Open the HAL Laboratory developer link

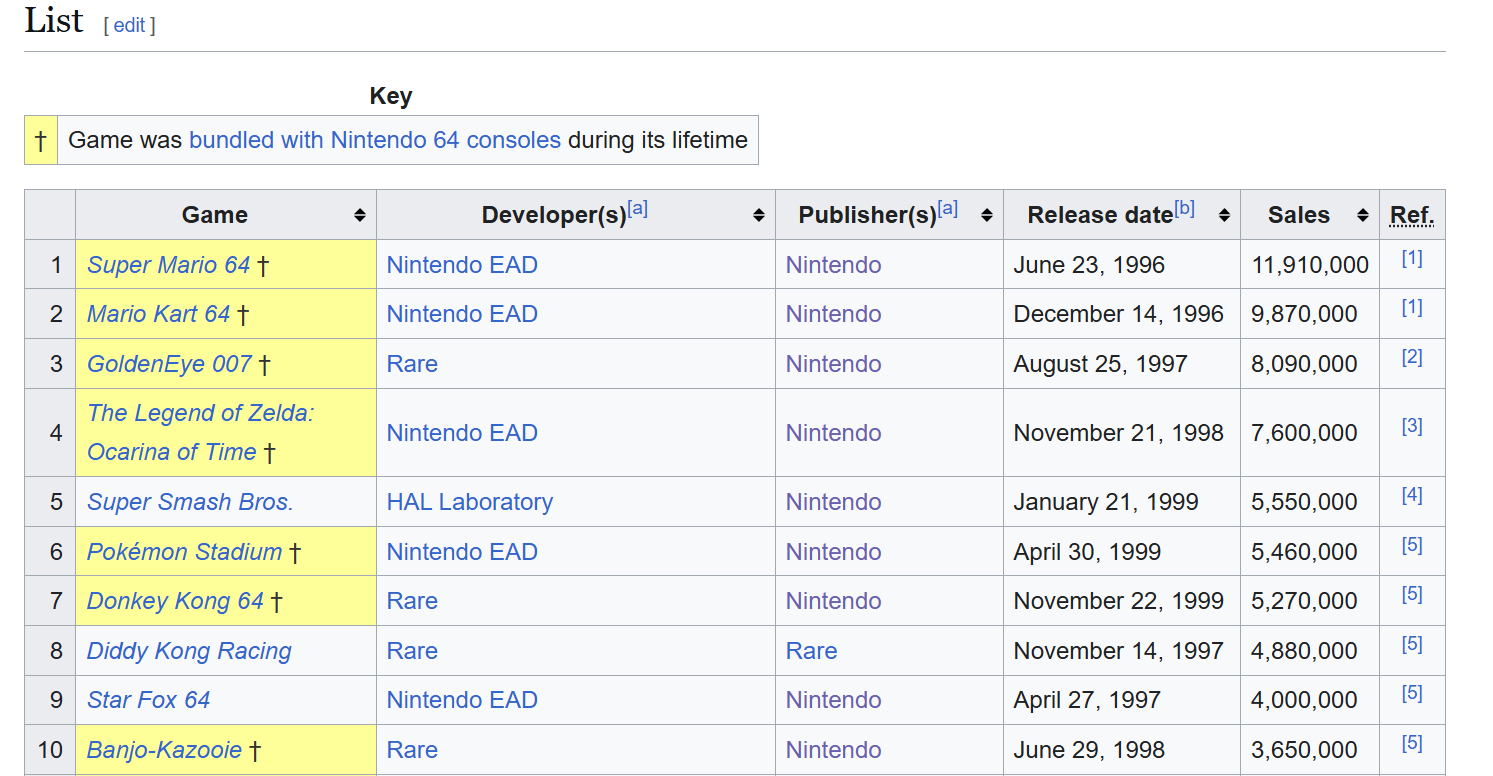pyautogui.click(x=470, y=502)
